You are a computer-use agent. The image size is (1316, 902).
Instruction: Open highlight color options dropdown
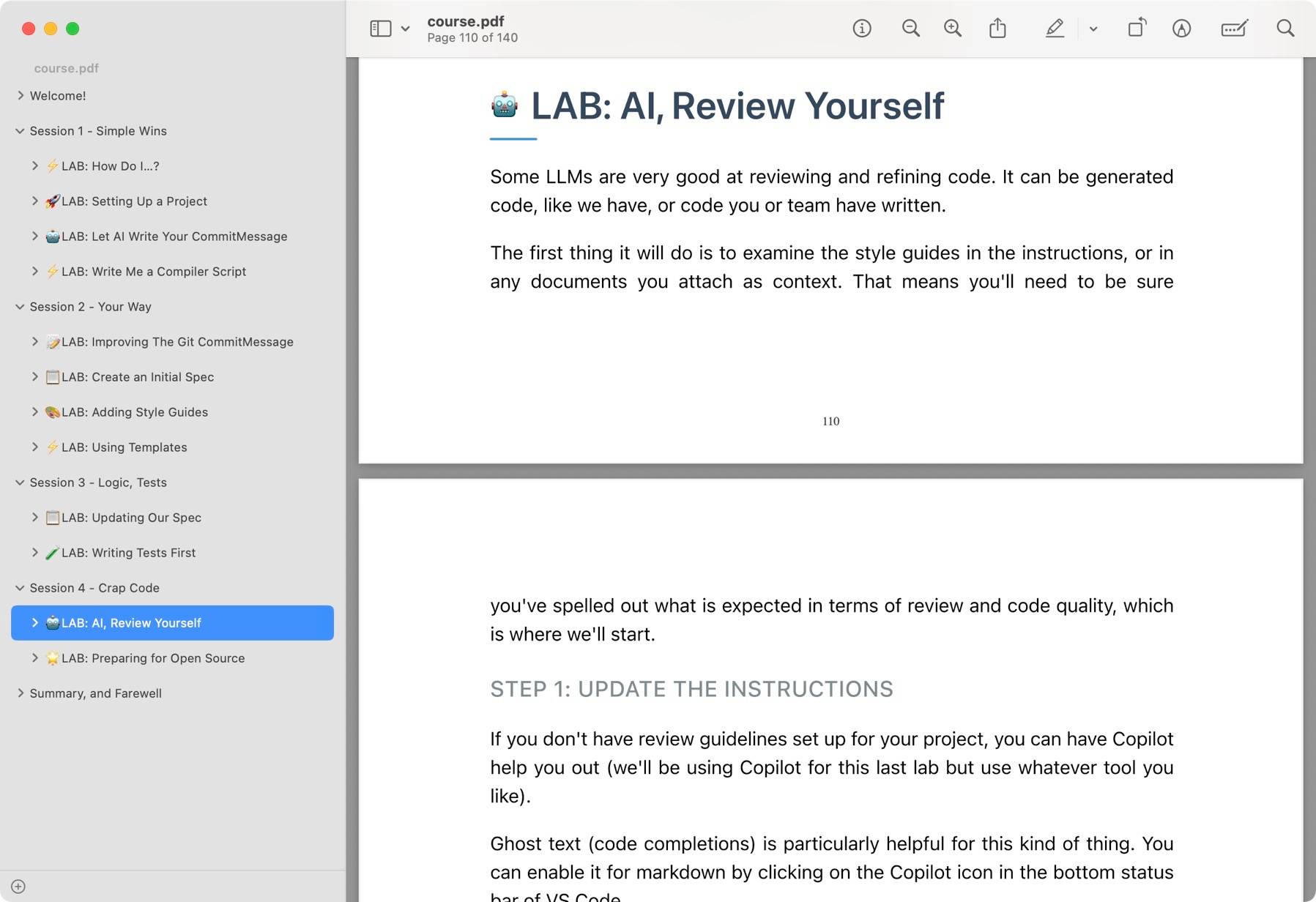[1093, 29]
